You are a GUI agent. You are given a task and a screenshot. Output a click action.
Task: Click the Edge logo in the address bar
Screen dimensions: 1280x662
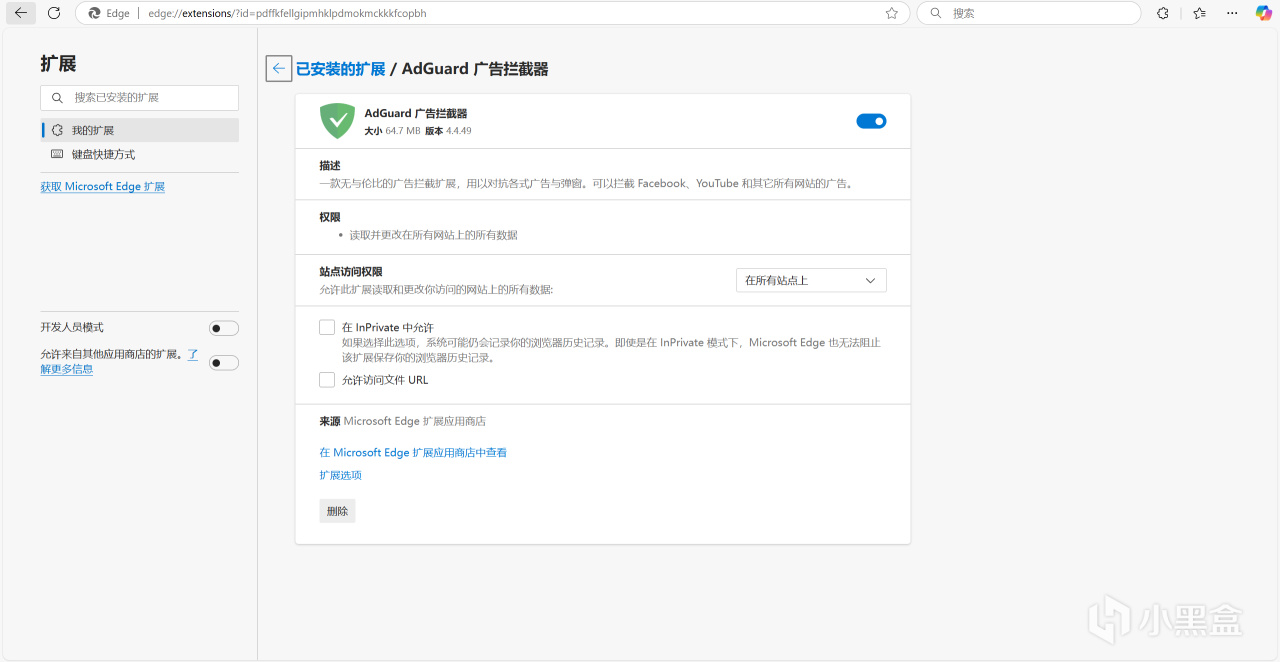click(x=94, y=13)
